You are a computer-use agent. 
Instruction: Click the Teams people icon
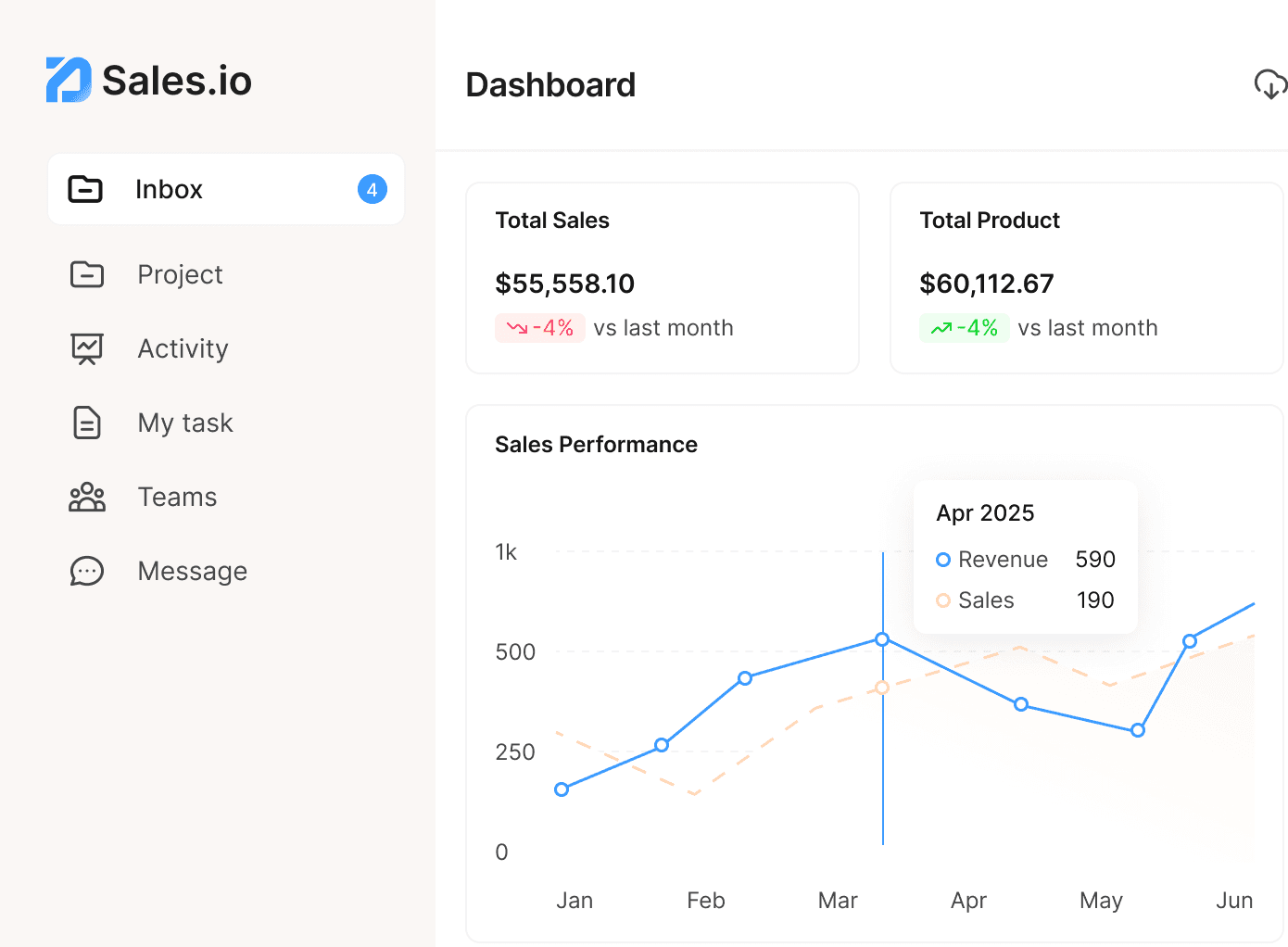coord(85,497)
